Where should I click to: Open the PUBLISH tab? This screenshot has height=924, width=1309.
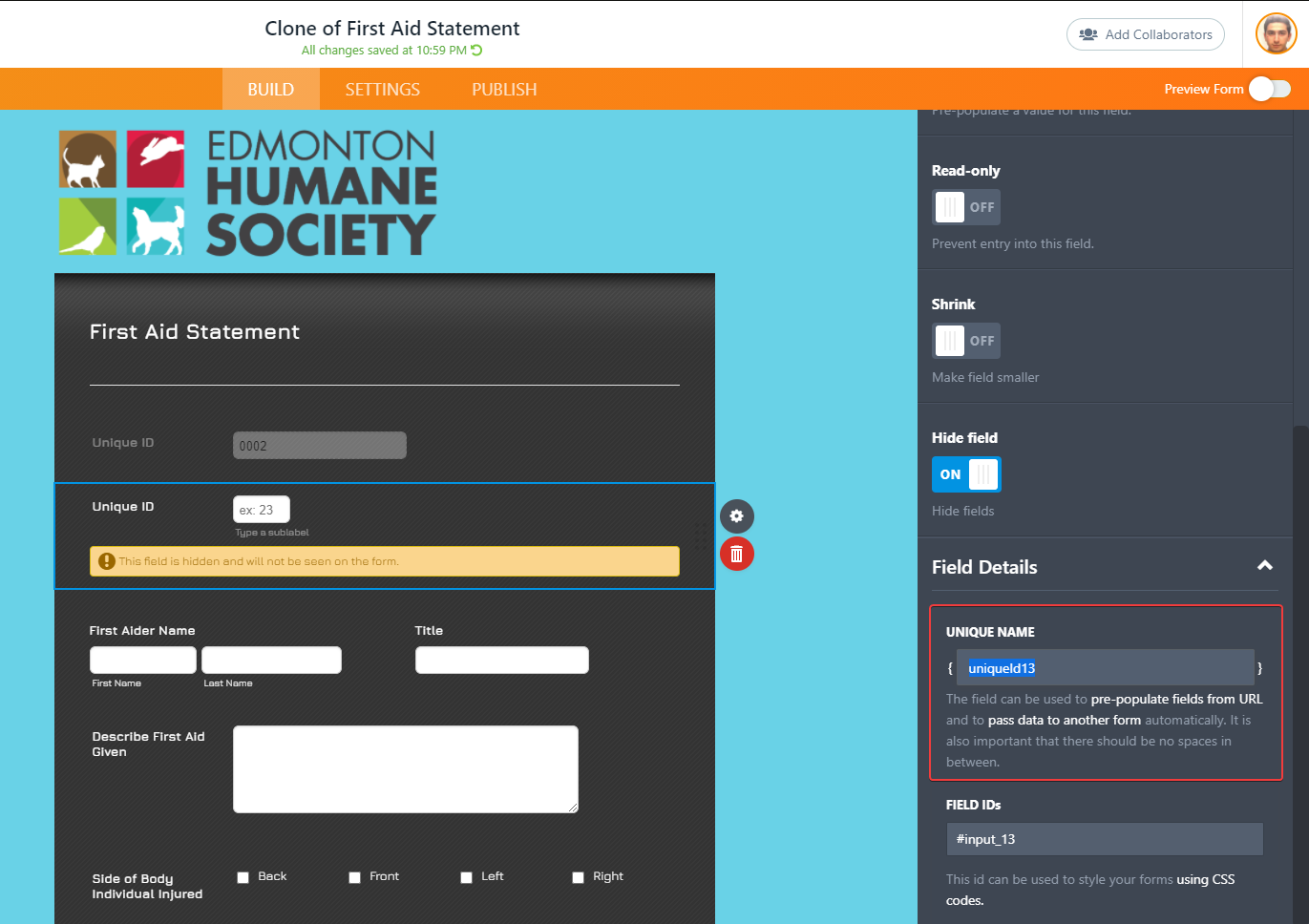(504, 89)
